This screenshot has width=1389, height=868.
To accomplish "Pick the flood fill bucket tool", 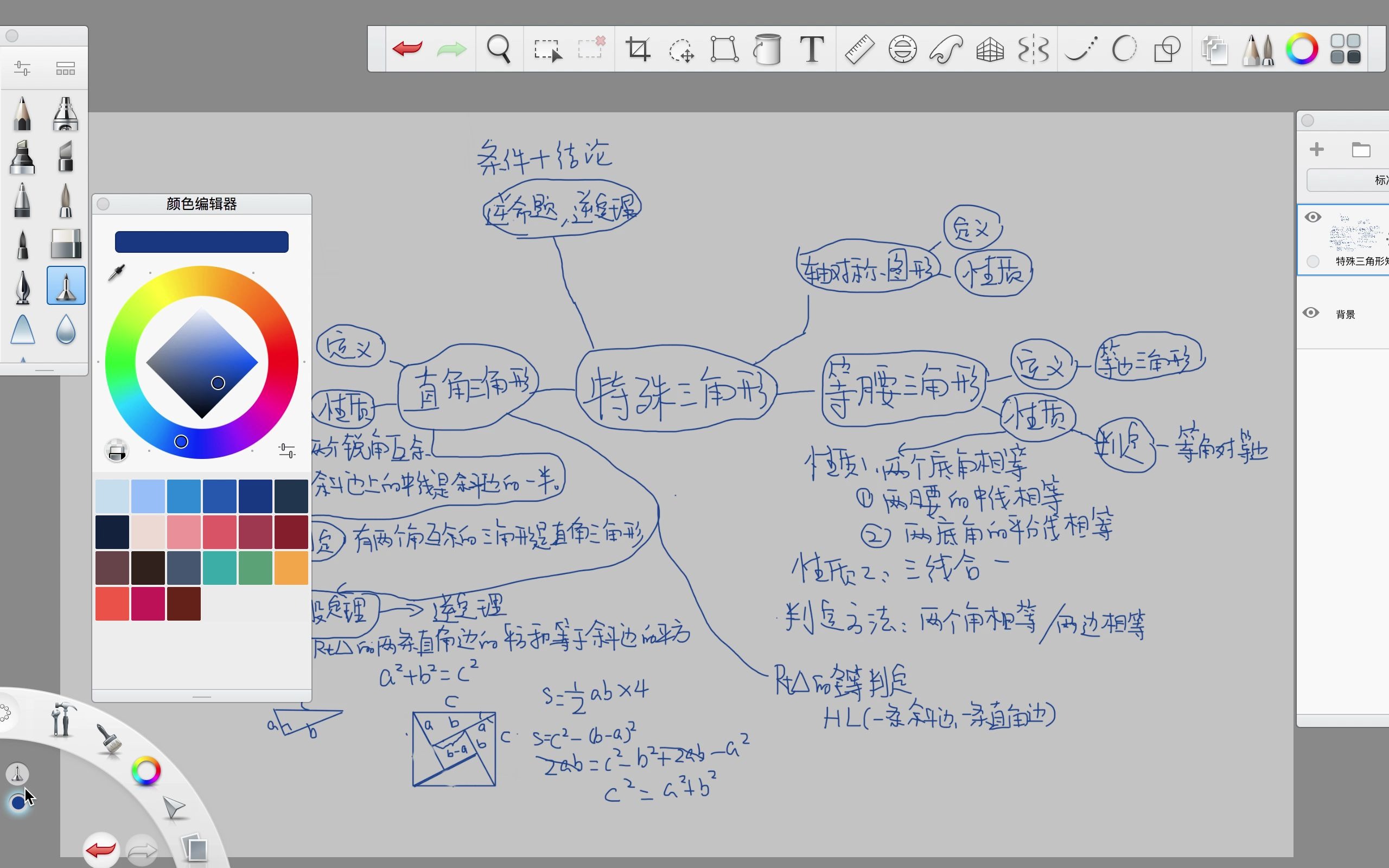I will click(767, 49).
